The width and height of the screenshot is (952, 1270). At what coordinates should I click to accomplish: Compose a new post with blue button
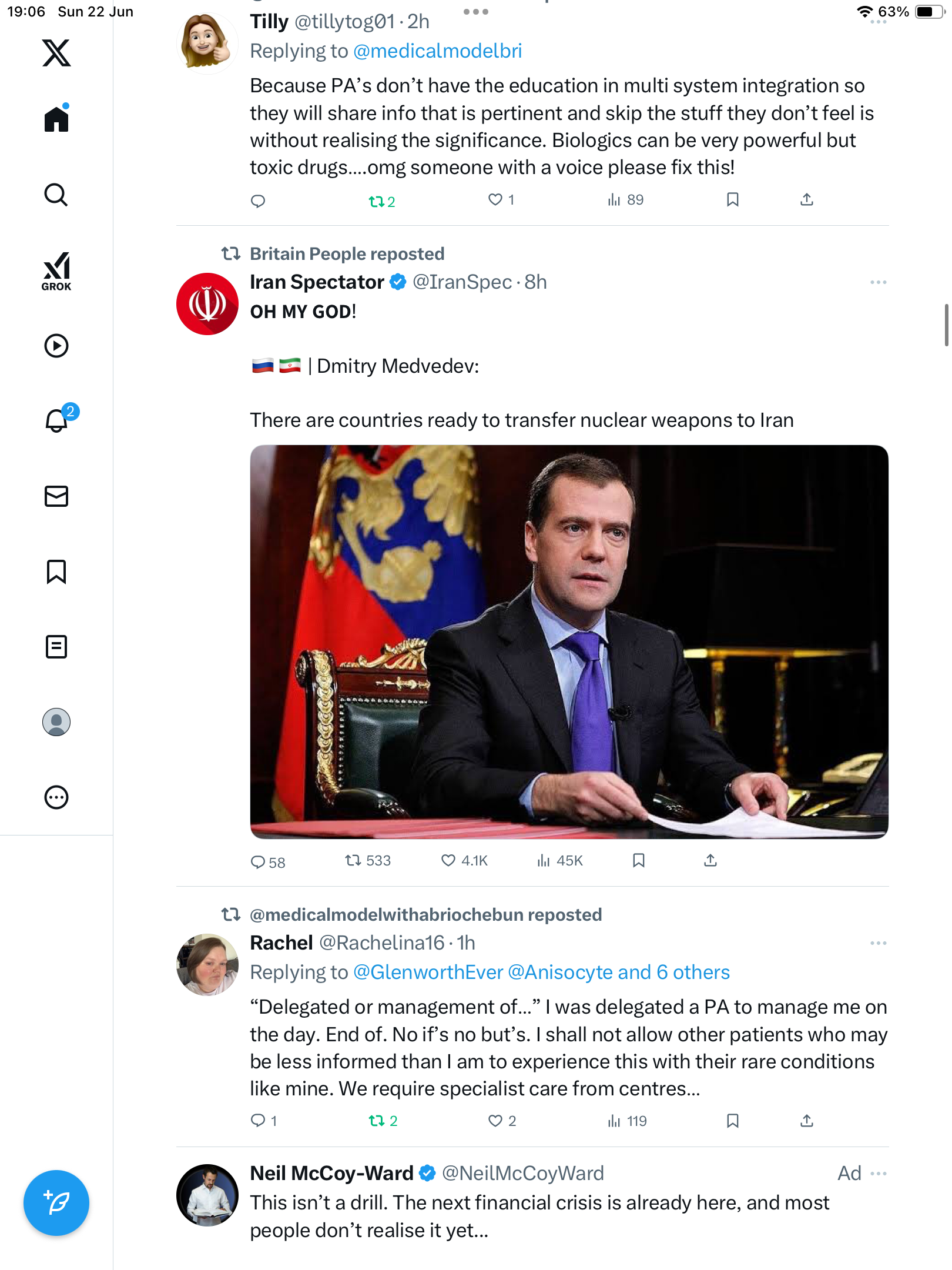[56, 1203]
